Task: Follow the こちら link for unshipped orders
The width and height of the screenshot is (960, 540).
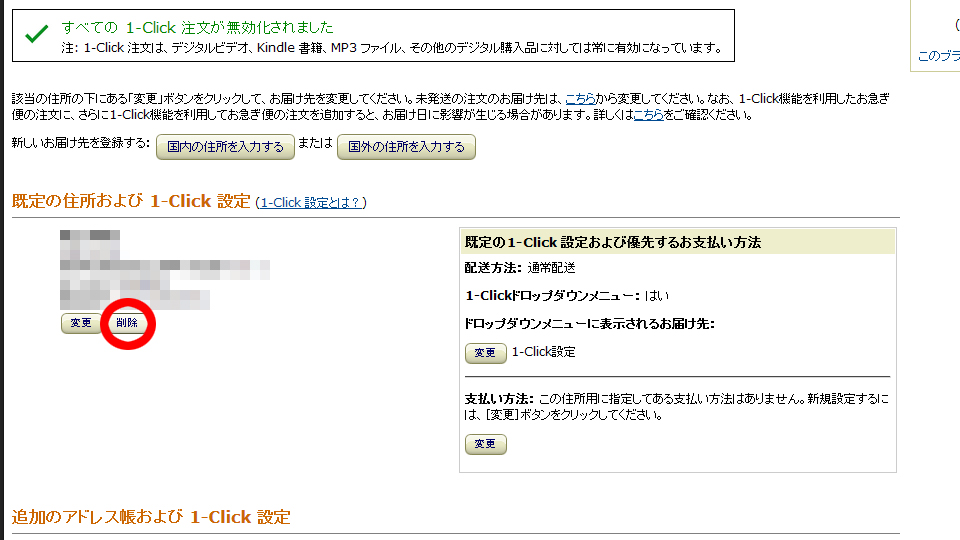Action: [580, 99]
